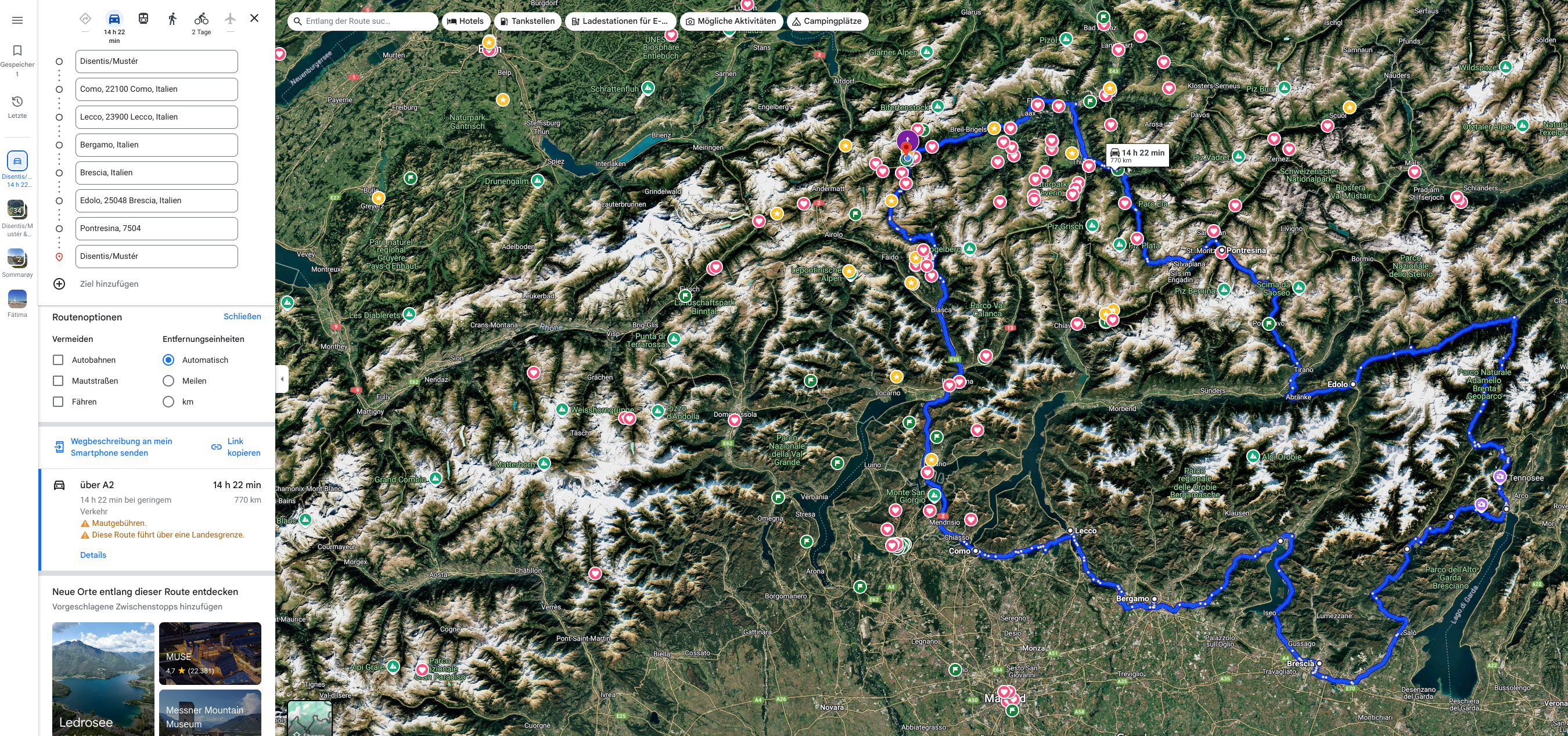Send directions to my smartphone

coord(121,447)
